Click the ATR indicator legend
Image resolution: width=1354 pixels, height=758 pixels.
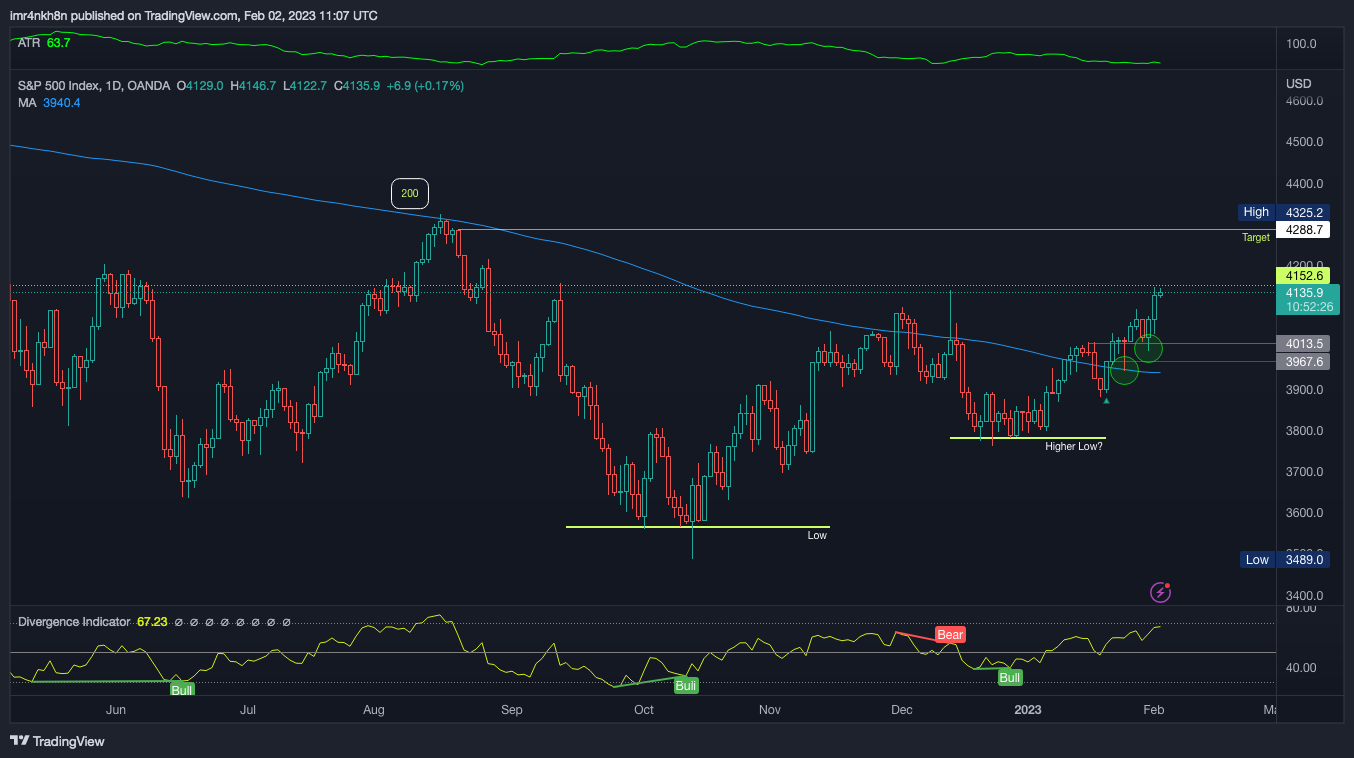click(x=44, y=43)
